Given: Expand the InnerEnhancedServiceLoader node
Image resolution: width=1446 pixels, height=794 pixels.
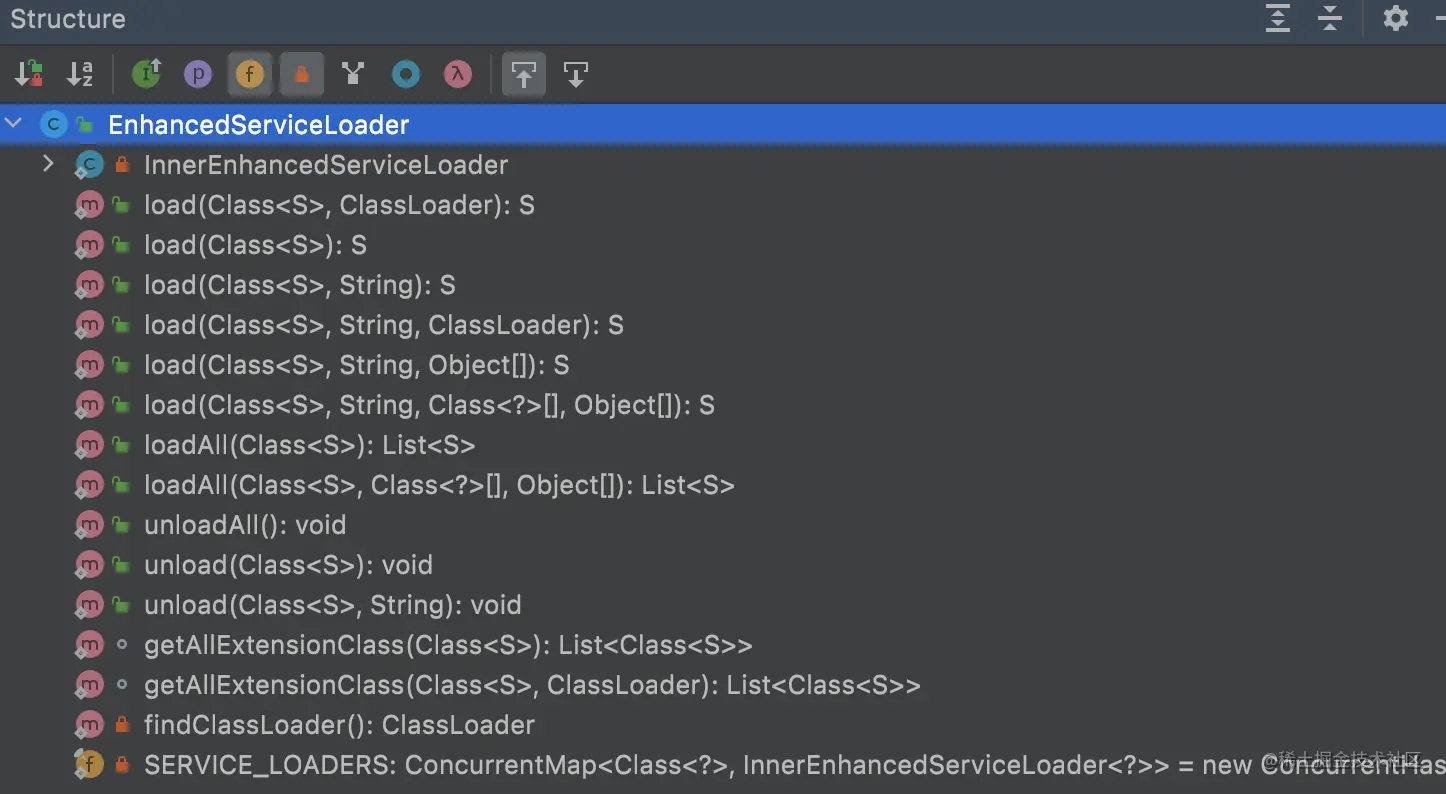Looking at the screenshot, I should click(x=47, y=164).
